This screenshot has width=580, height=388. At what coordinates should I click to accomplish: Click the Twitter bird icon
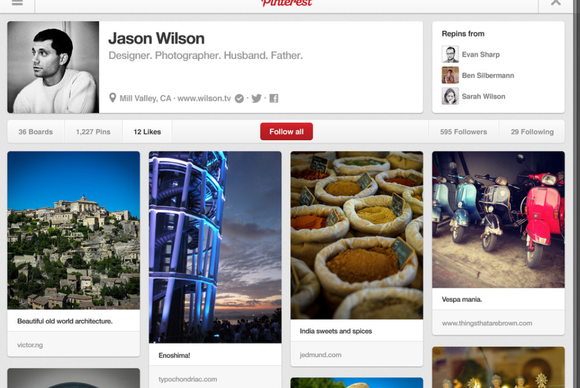click(256, 98)
